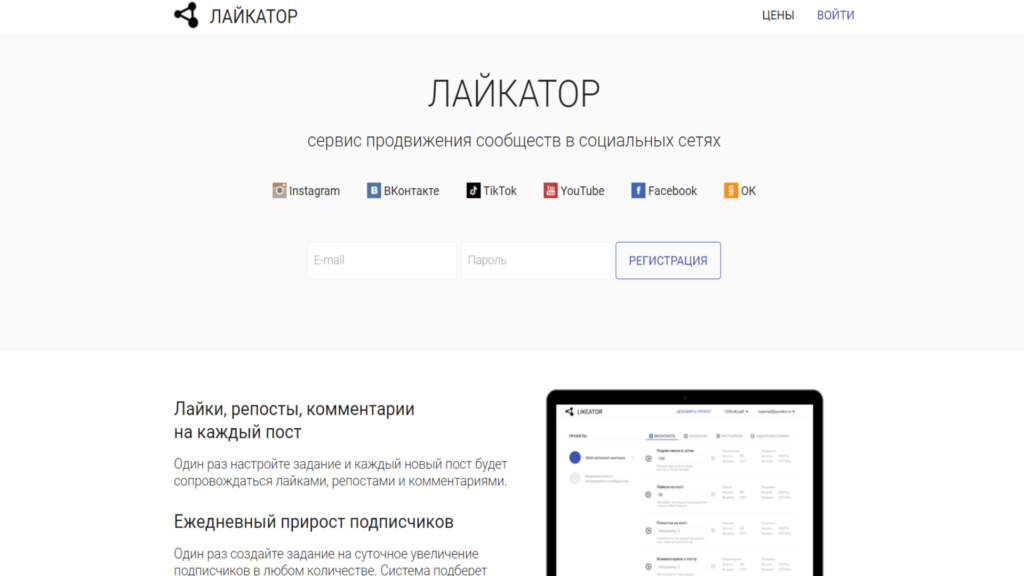The width and height of the screenshot is (1024, 576).
Task: Click the ВКонтакте label text
Action: pyautogui.click(x=411, y=191)
